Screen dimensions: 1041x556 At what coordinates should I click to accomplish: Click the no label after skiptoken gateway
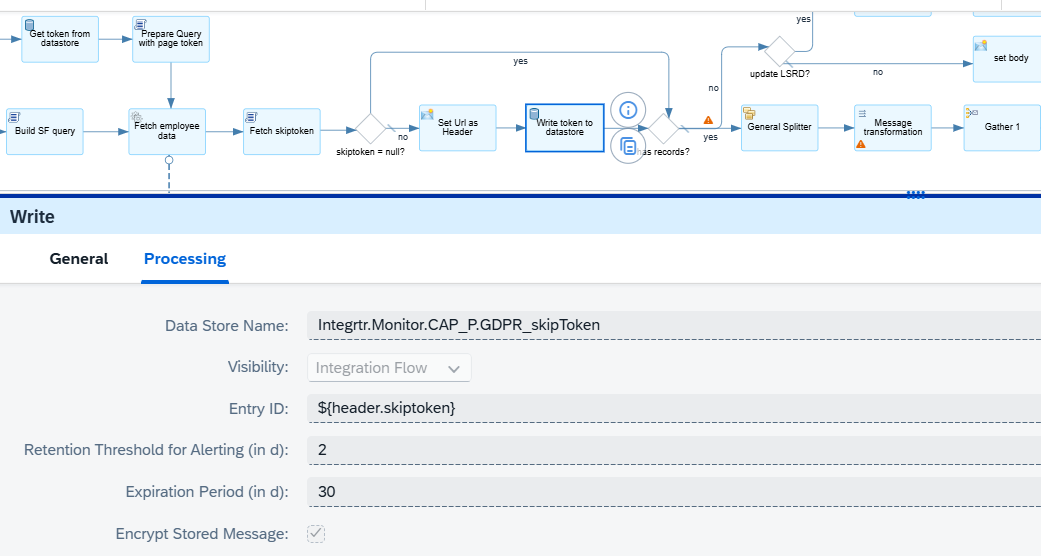click(x=403, y=137)
